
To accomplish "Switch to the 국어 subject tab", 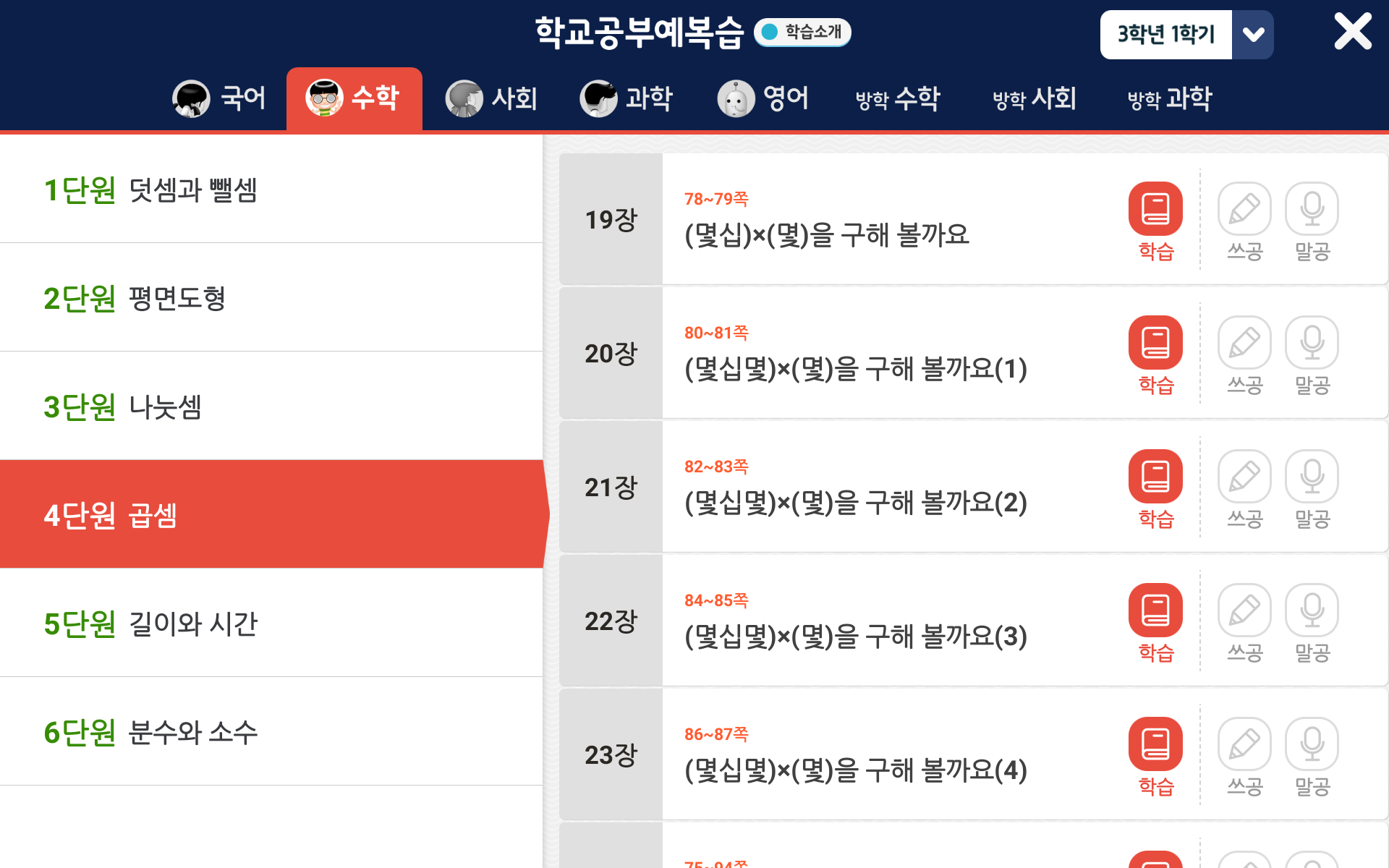I will tap(220, 98).
